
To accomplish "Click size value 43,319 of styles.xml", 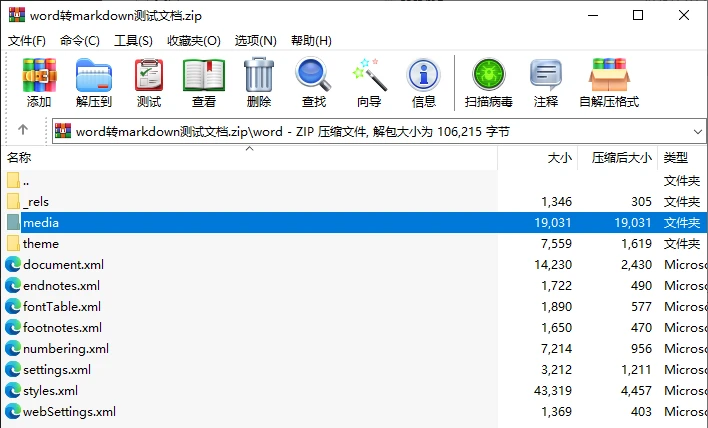I will click(x=553, y=391).
